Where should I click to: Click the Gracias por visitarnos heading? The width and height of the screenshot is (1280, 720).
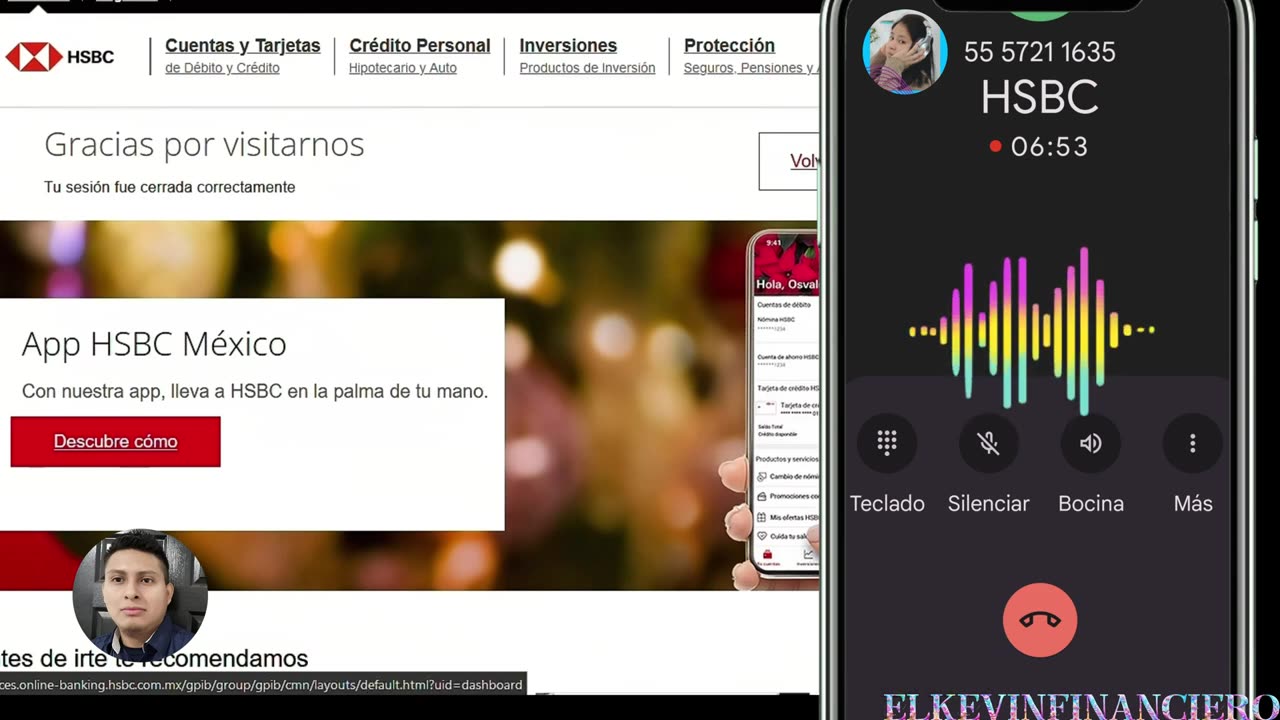pos(204,145)
